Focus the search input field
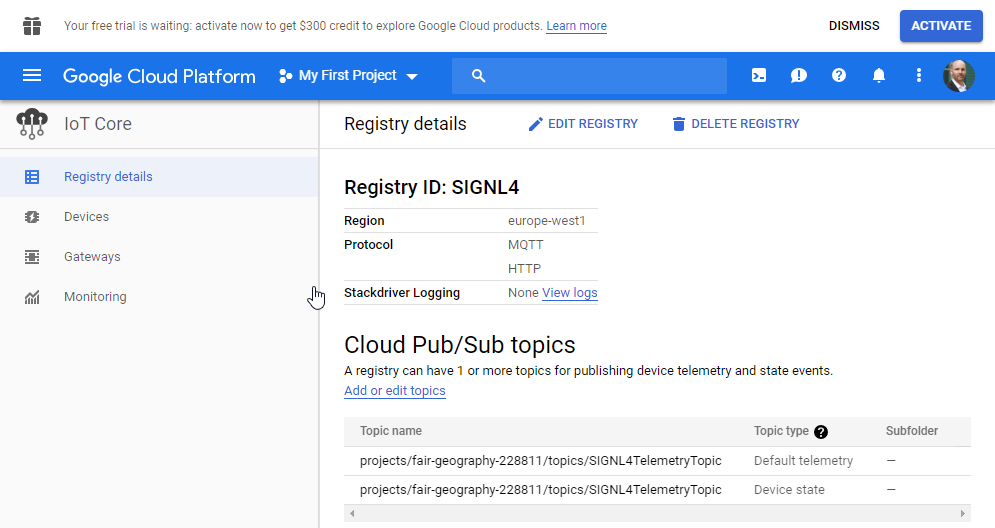 pyautogui.click(x=590, y=76)
